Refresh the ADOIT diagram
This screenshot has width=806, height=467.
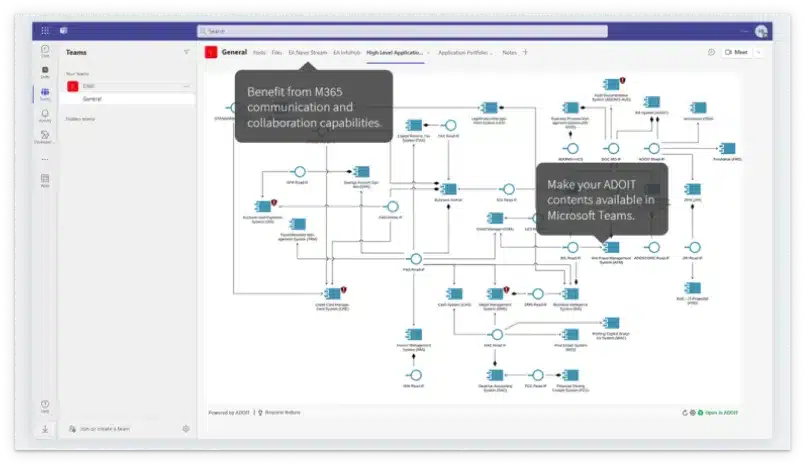pyautogui.click(x=685, y=413)
